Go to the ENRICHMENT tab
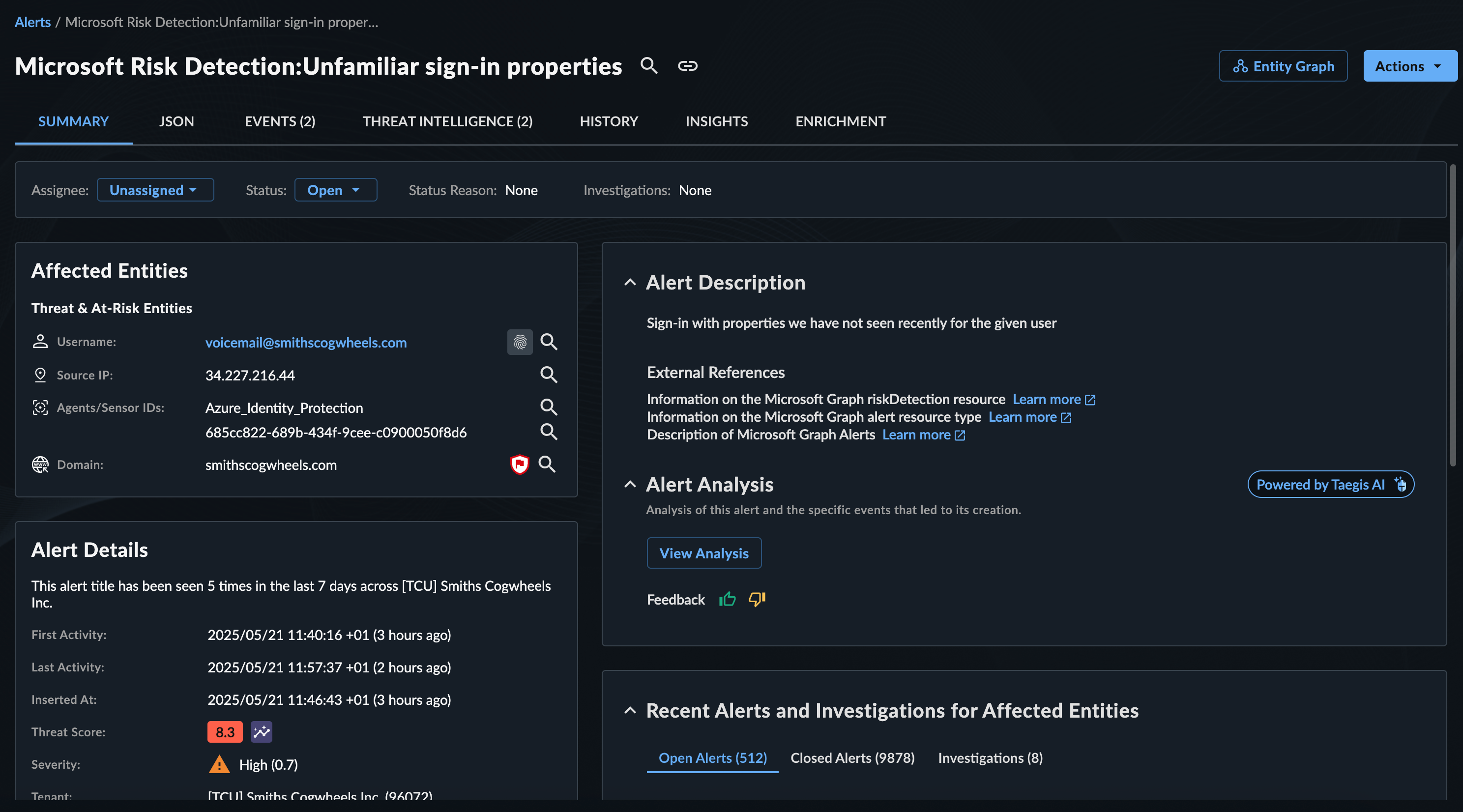 [x=841, y=121]
